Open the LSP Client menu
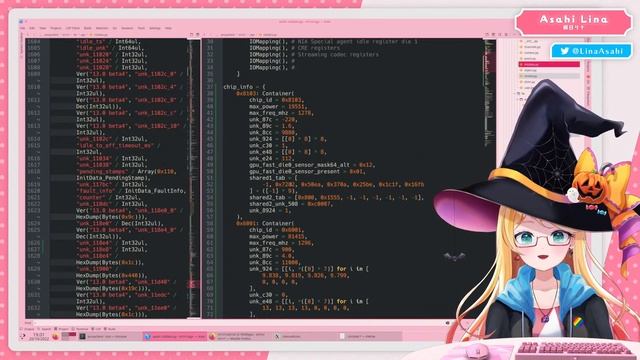This screenshot has height=360, width=640. (73, 28)
